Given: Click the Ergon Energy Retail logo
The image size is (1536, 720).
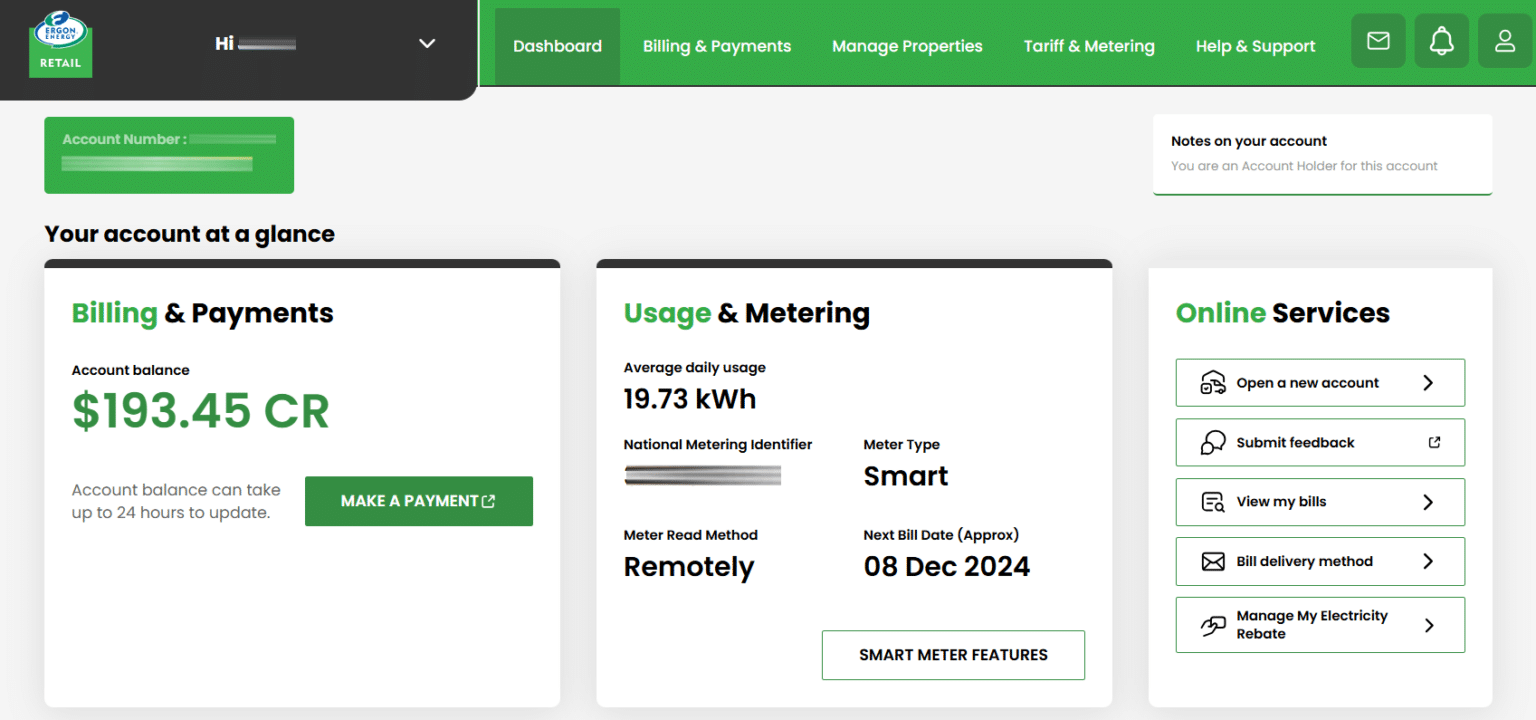Looking at the screenshot, I should (x=60, y=43).
